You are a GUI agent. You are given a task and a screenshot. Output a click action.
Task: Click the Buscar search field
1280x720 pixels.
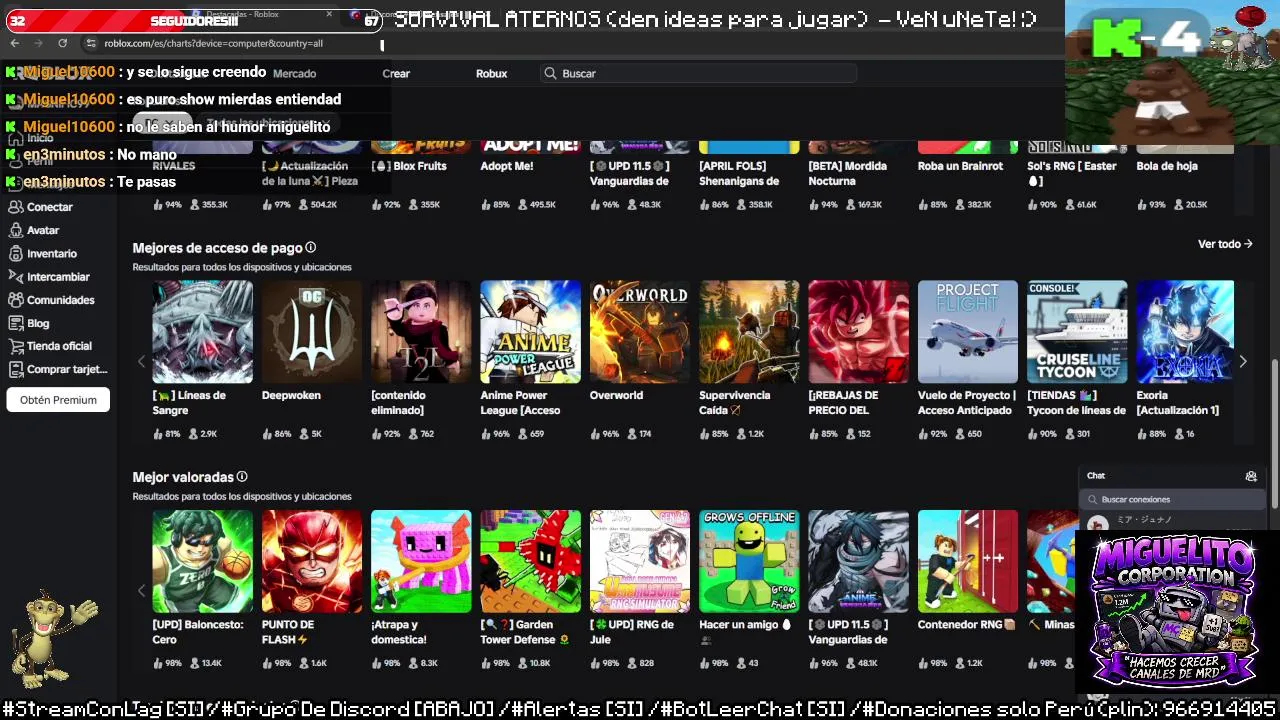(x=698, y=73)
